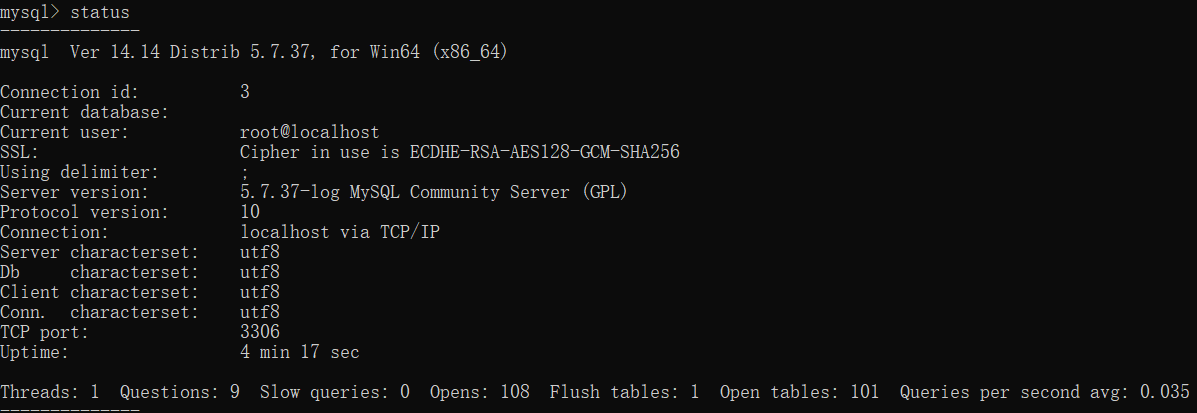This screenshot has height=413, width=1197.
Task: Click the Server version 5.7.37-log text
Action: [x=290, y=192]
